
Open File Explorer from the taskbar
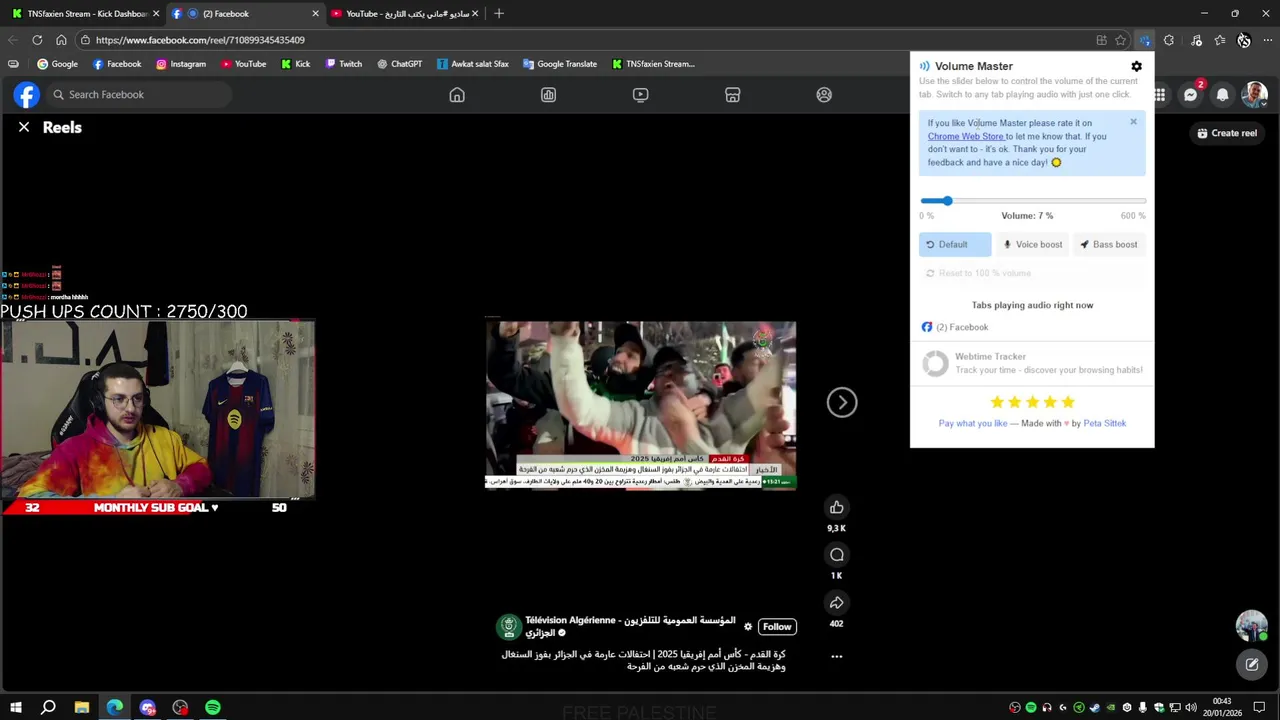tap(82, 707)
